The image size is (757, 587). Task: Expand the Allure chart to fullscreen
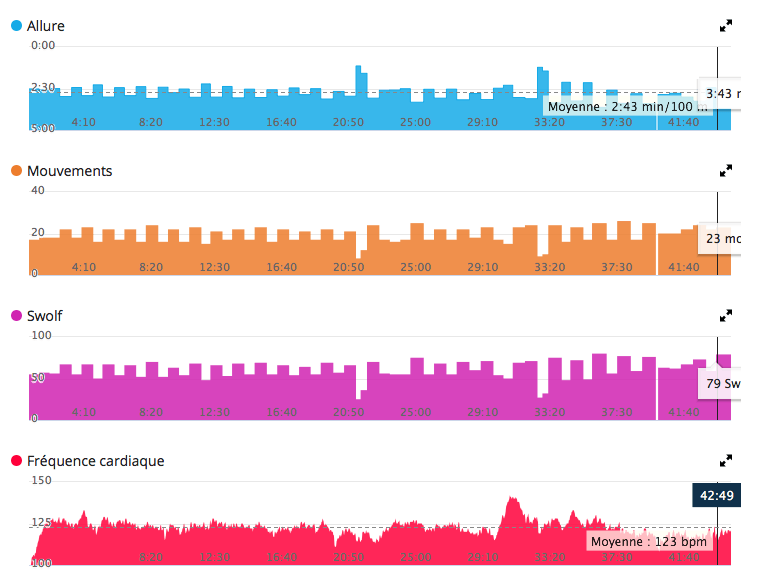[x=726, y=26]
